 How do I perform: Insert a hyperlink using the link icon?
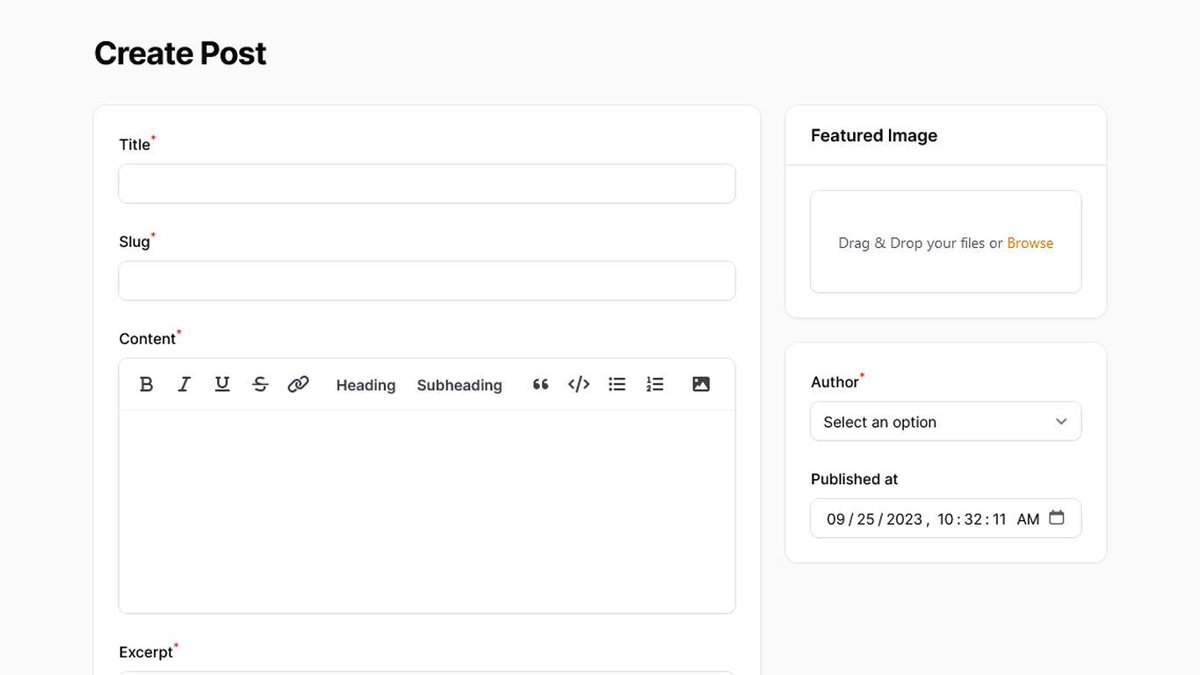coord(298,384)
